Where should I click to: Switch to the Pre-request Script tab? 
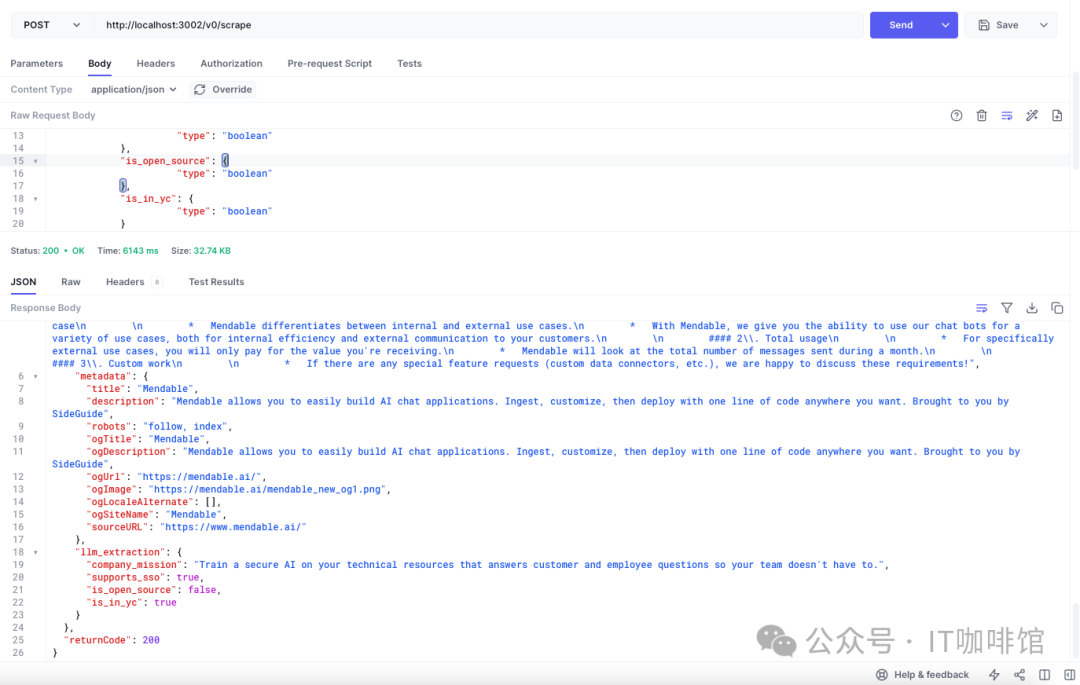(x=329, y=64)
